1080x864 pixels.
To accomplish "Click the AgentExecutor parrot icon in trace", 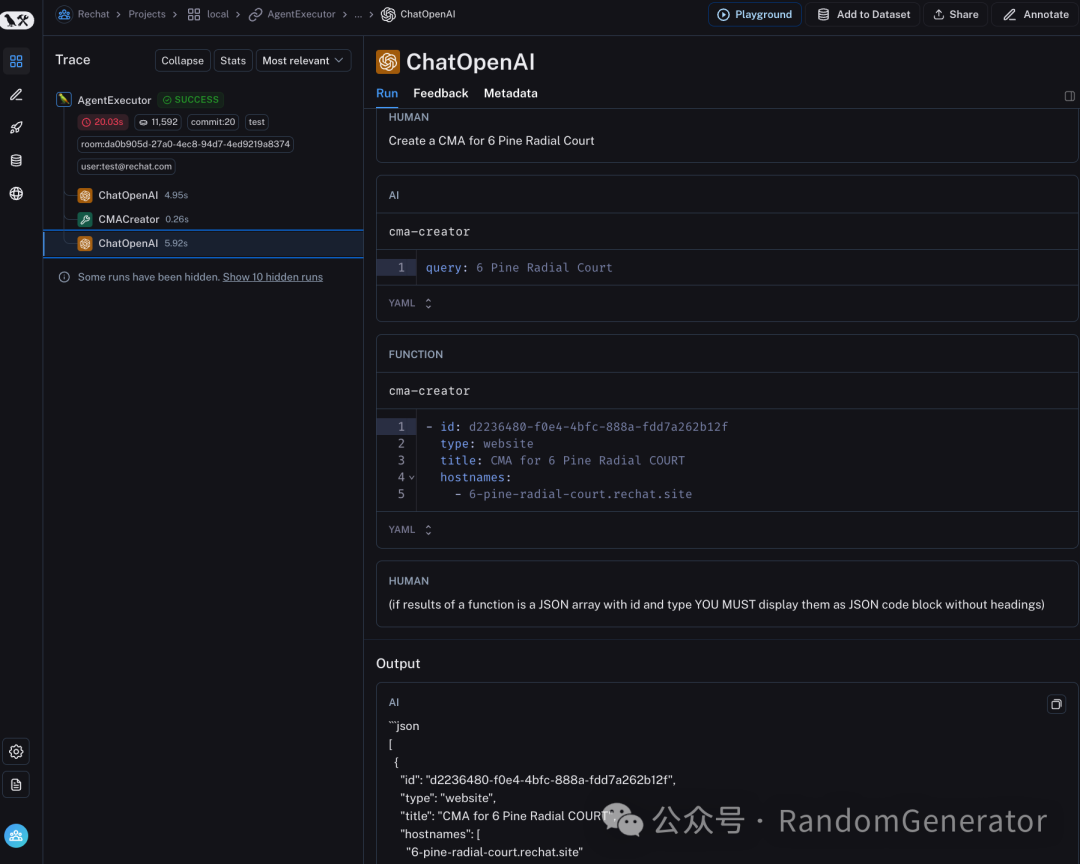I will 64,99.
